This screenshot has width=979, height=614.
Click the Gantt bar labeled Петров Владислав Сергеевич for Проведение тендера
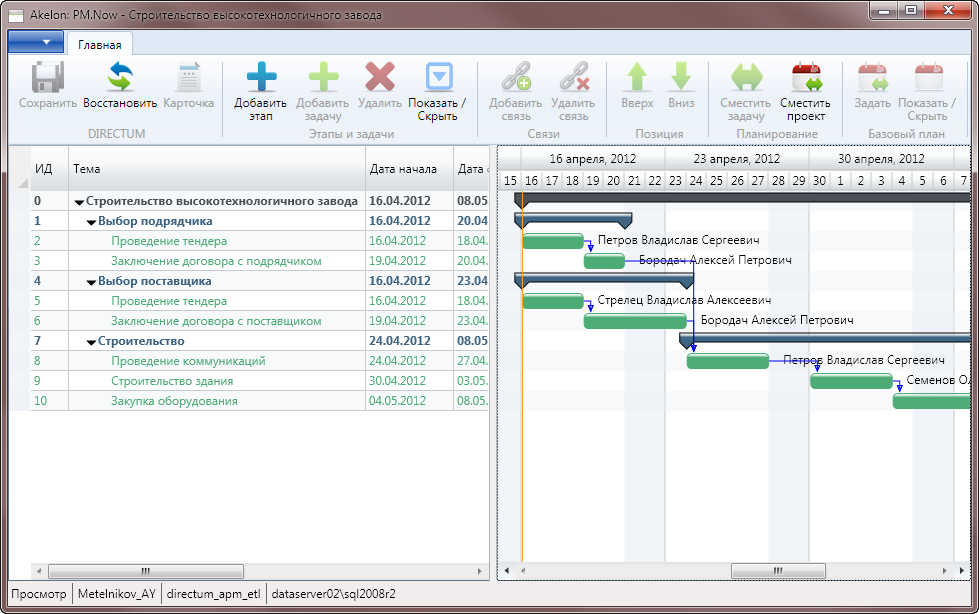[x=553, y=241]
